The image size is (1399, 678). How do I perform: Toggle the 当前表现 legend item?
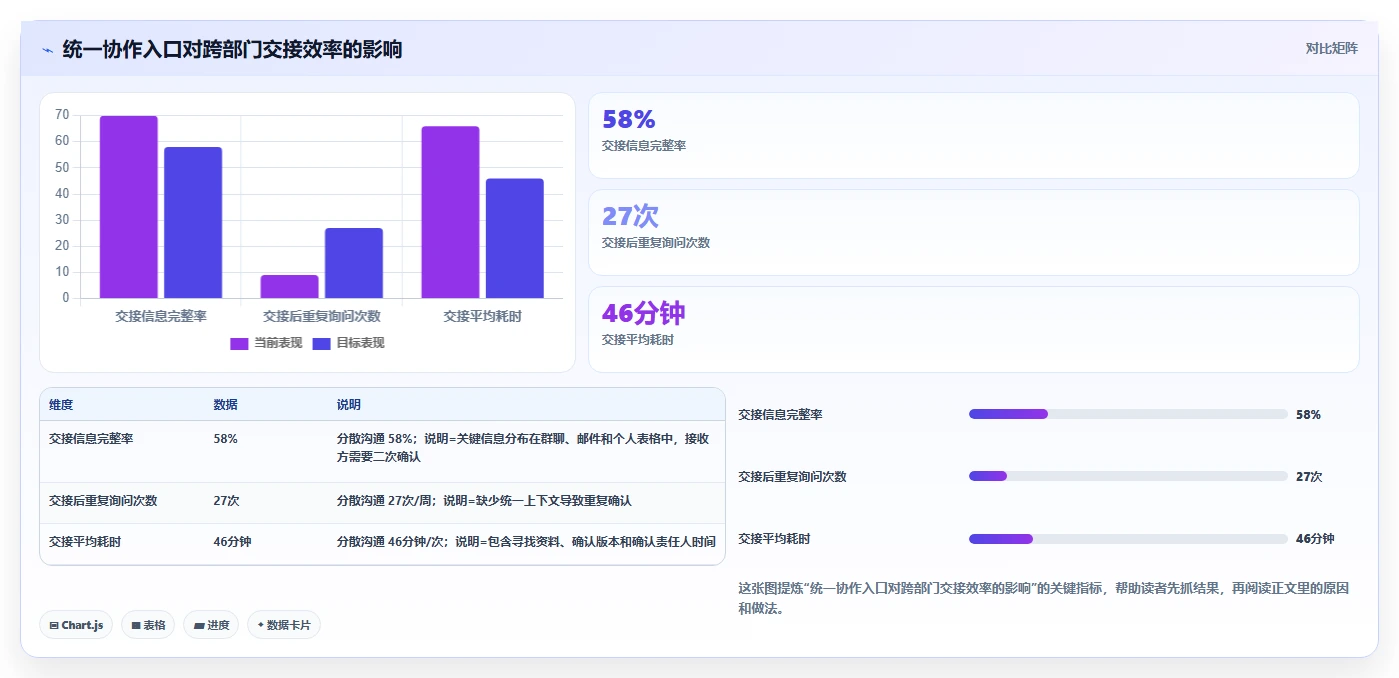(x=266, y=343)
